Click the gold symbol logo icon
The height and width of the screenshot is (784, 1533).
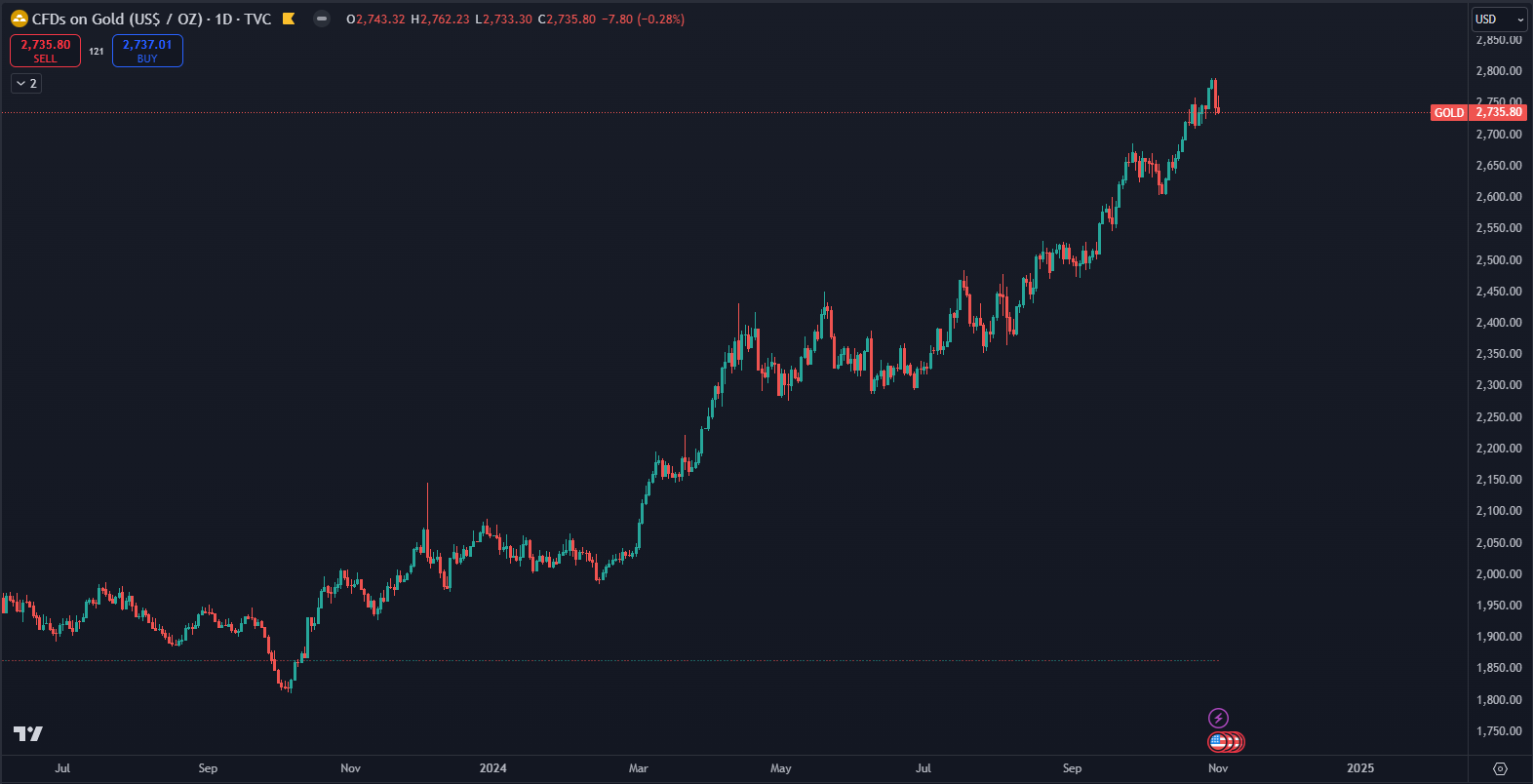pyautogui.click(x=19, y=19)
